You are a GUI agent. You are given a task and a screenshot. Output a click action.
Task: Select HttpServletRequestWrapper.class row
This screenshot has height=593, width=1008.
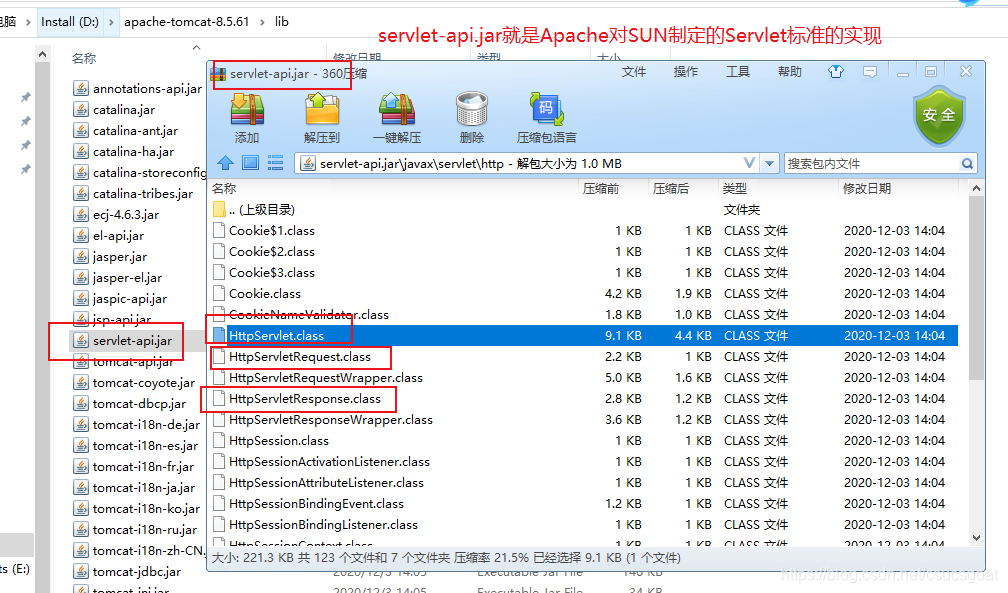coord(584,378)
